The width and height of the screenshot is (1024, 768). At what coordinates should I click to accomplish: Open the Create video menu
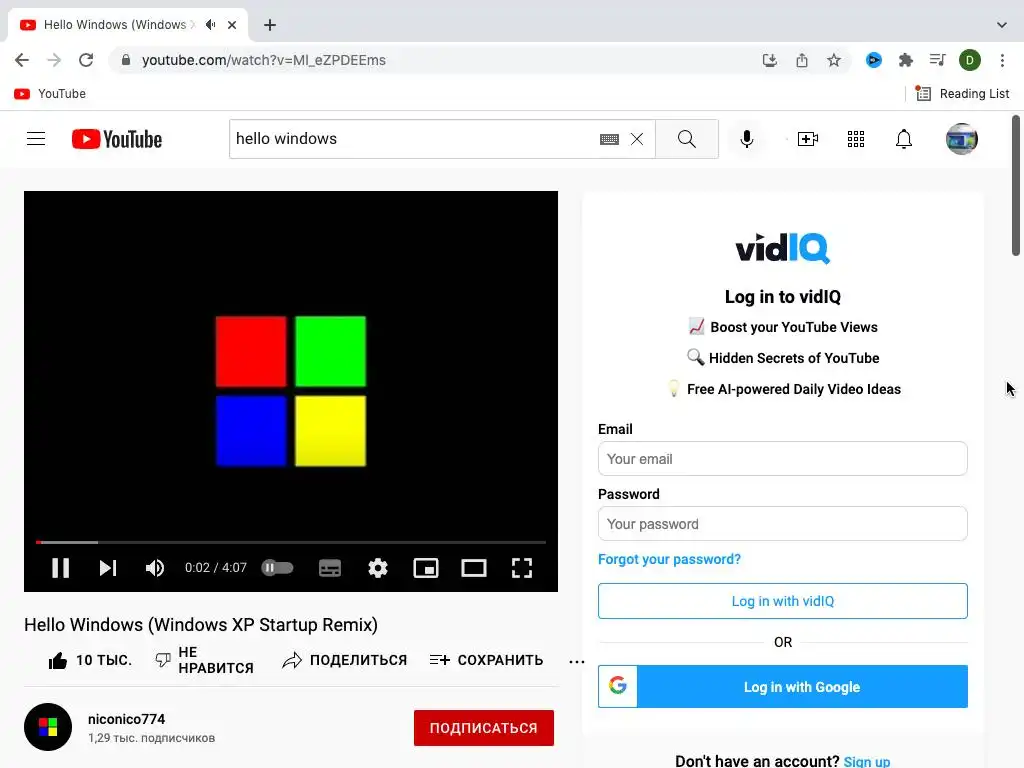pos(808,138)
